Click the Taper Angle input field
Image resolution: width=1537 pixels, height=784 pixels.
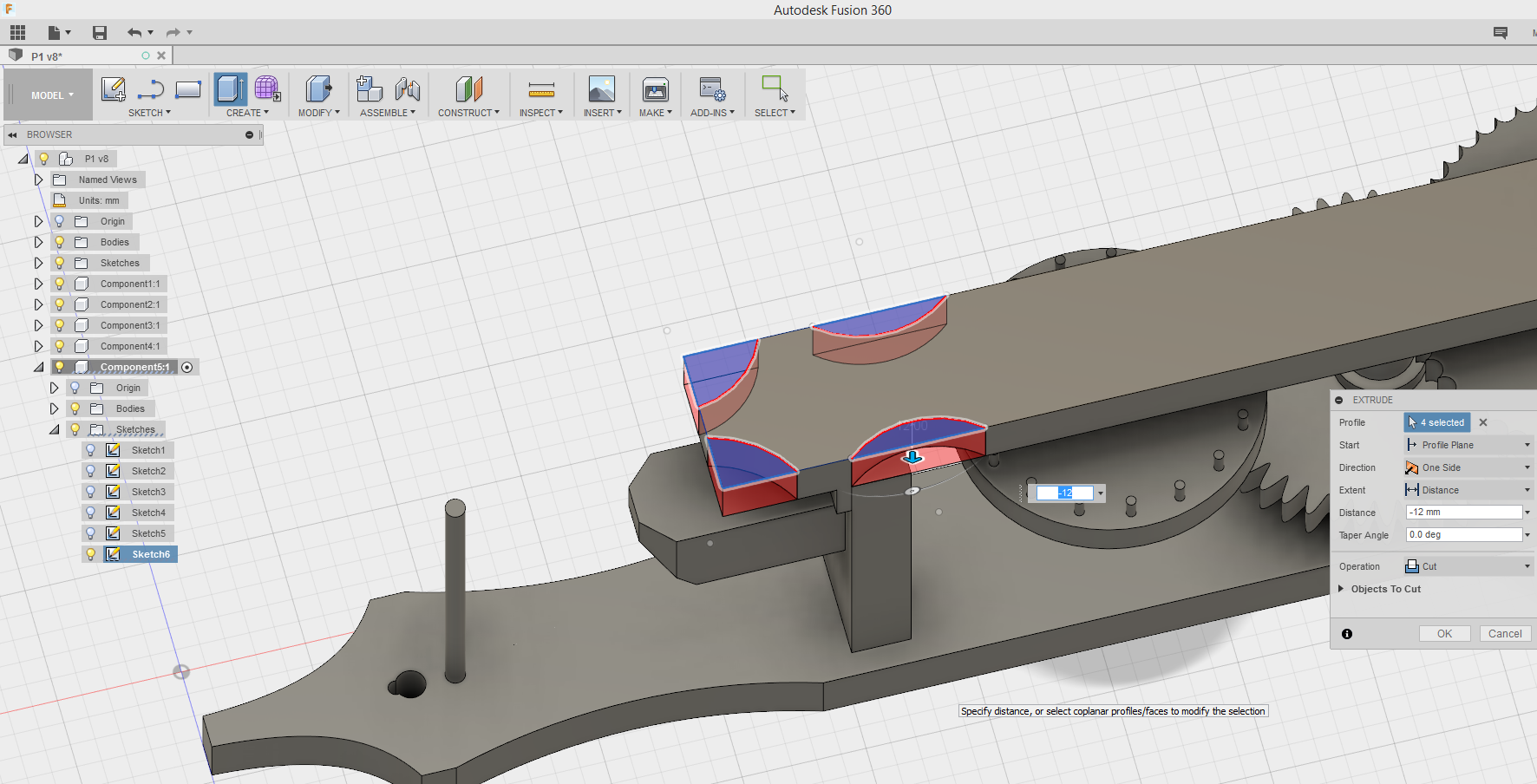coord(1464,535)
